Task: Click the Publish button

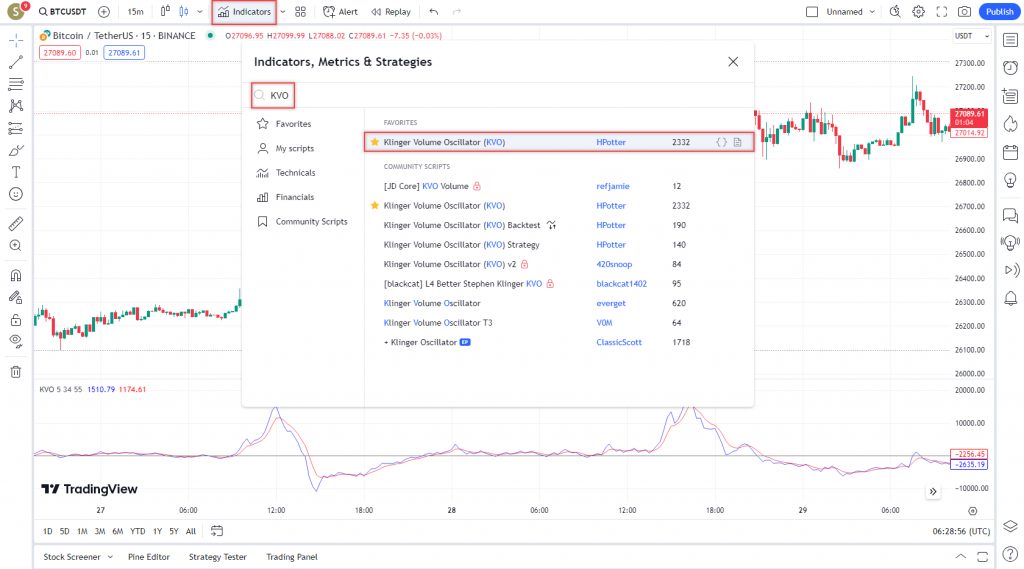Action: click(999, 12)
